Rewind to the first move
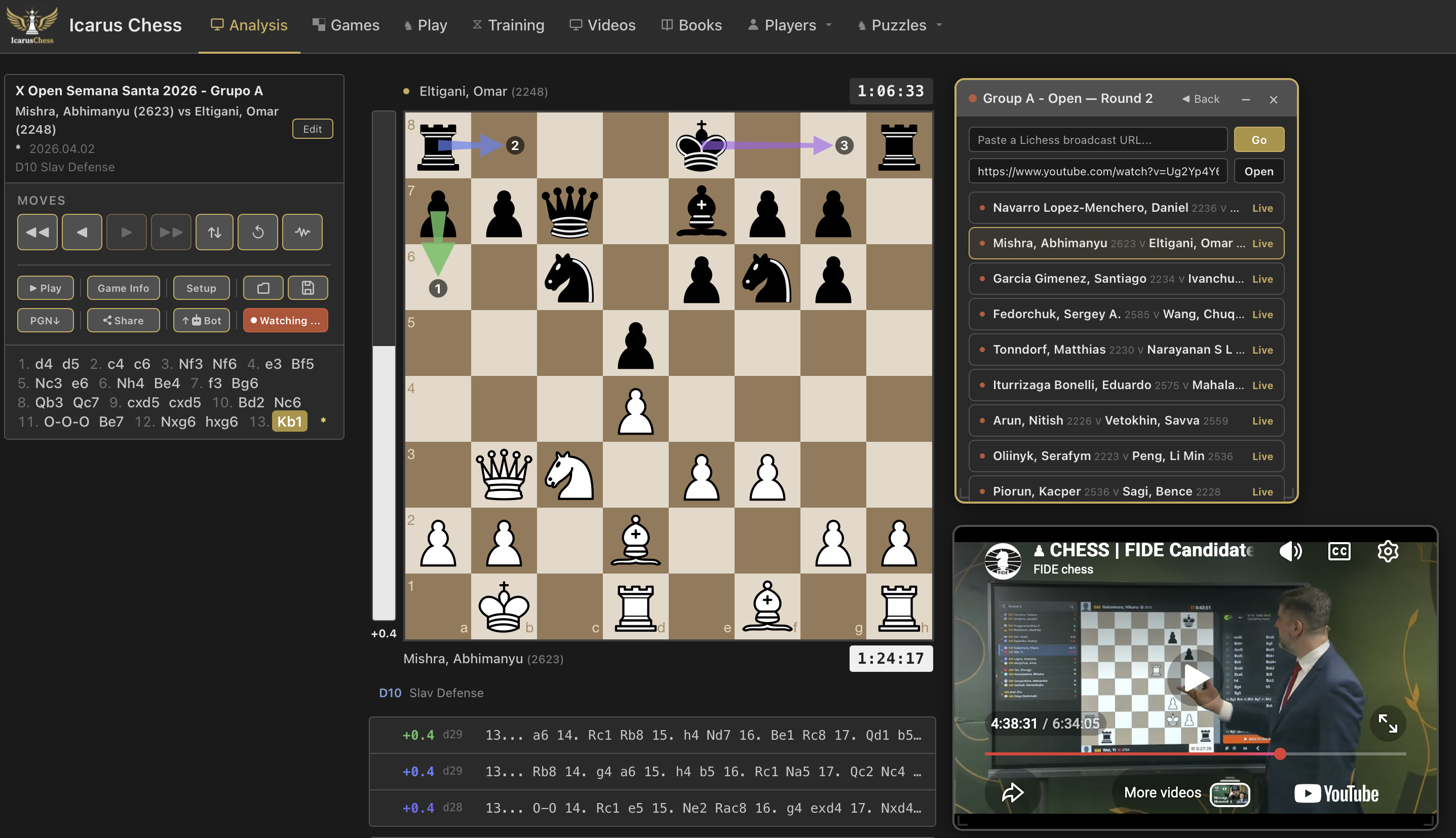 tap(37, 232)
